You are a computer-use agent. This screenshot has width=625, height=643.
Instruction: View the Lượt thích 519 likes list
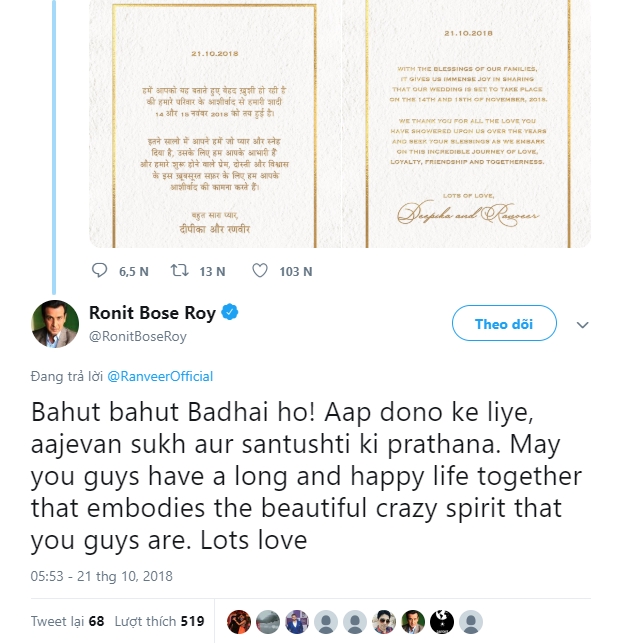[160, 621]
